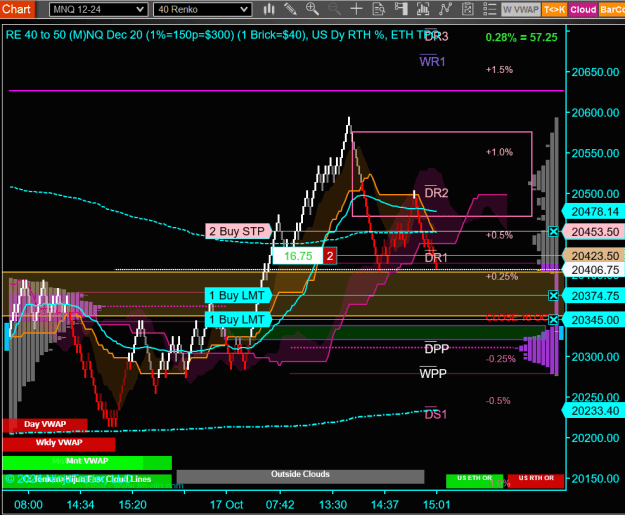The width and height of the screenshot is (625, 515).
Task: Toggle the W VWAP toolbar button
Action: pyautogui.click(x=521, y=10)
